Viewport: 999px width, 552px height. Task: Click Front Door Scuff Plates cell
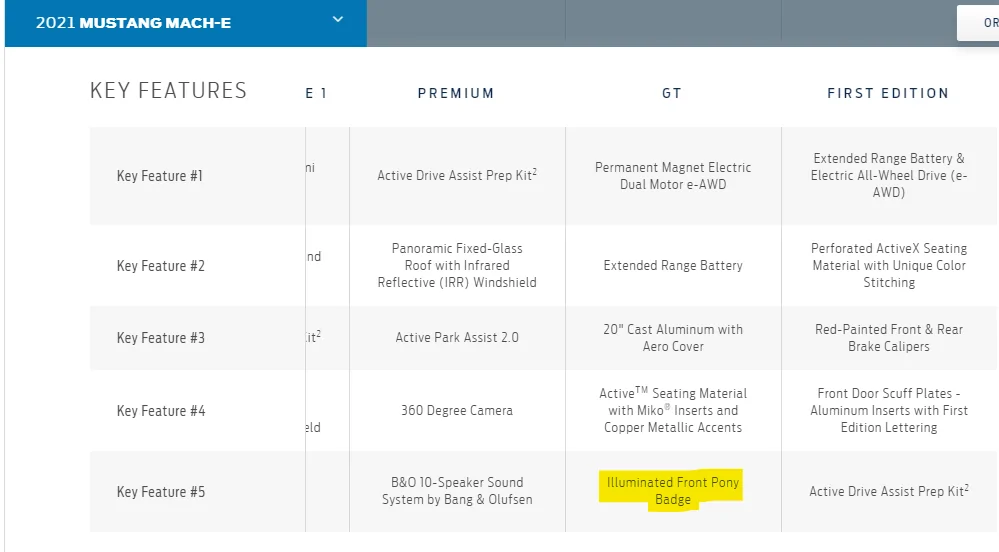[x=889, y=410]
